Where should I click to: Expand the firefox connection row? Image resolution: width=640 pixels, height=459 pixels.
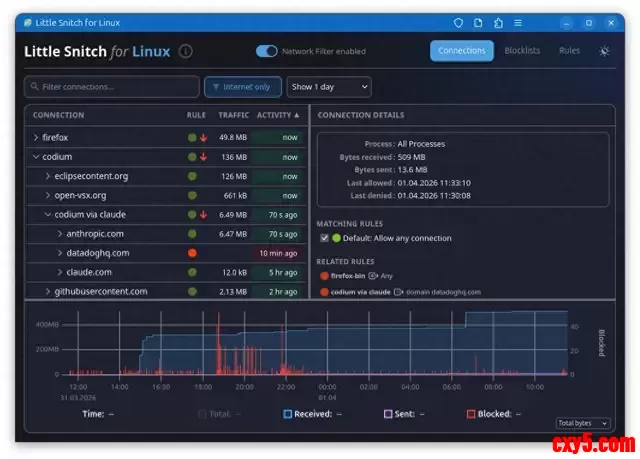pyautogui.click(x=36, y=138)
